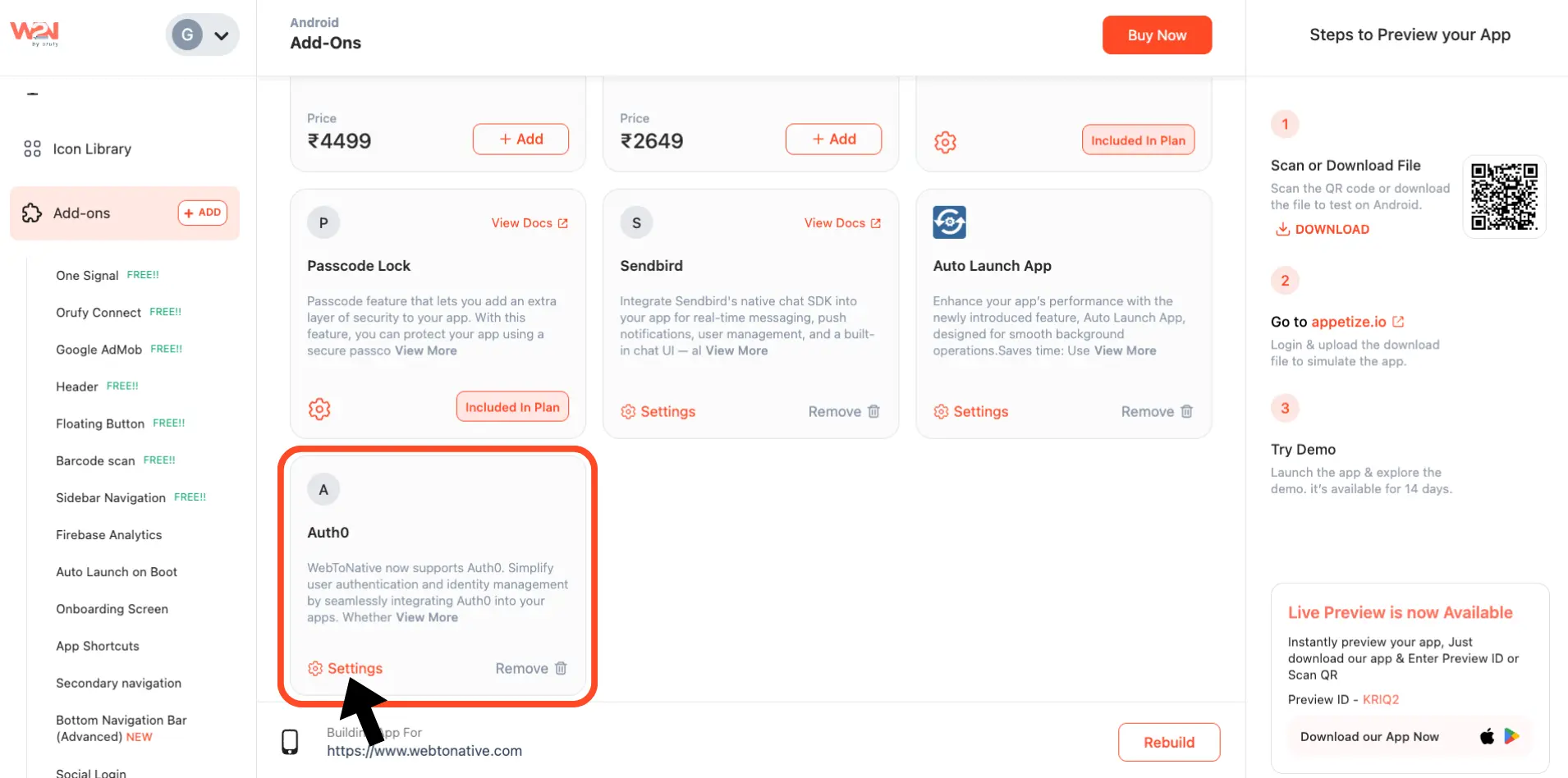Viewport: 1568px width, 778px height.
Task: Open Icon Library in sidebar
Action: (91, 149)
